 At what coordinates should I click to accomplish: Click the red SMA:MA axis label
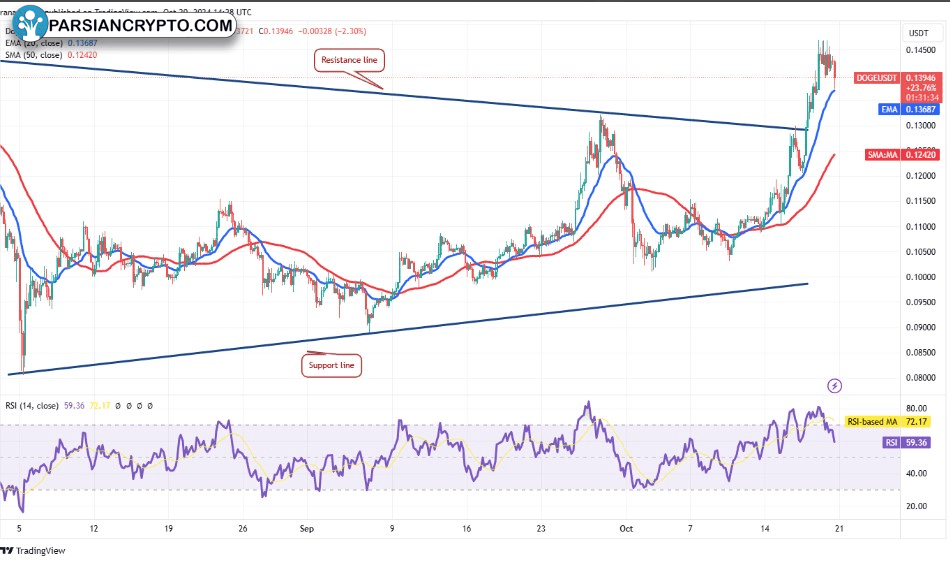[882, 155]
